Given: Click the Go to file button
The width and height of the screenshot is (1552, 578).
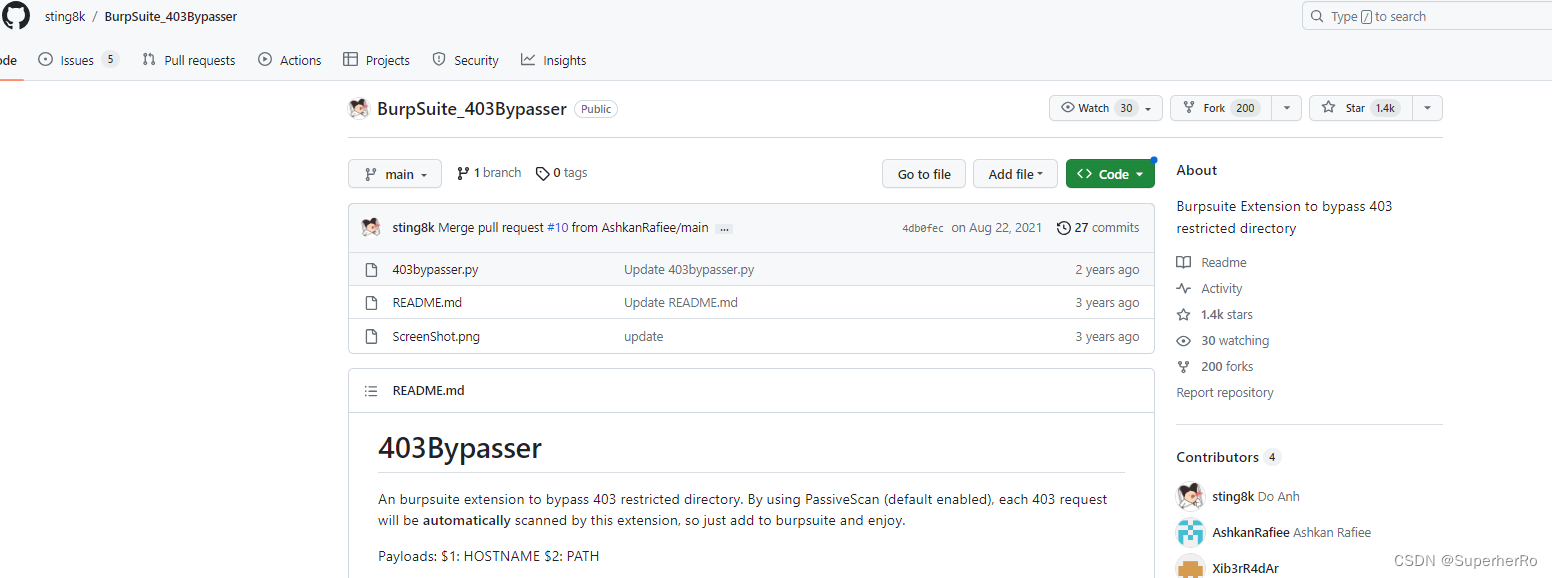Looking at the screenshot, I should coord(924,174).
